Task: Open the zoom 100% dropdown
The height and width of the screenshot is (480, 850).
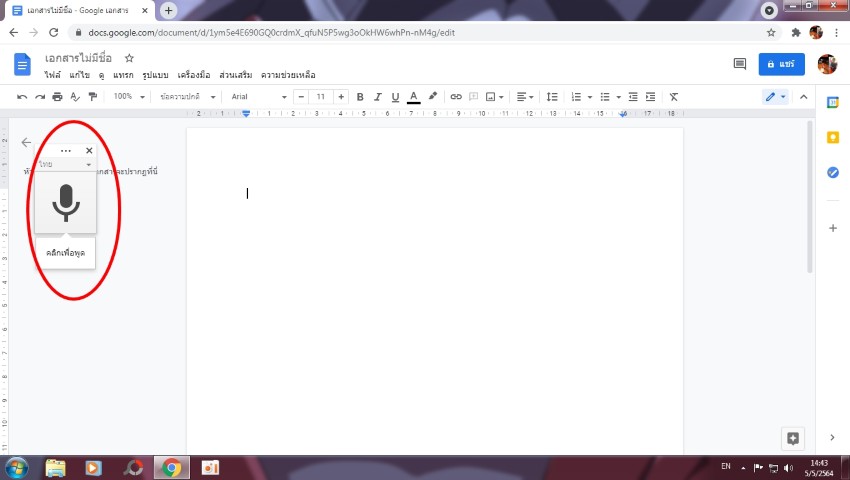Action: tap(128, 97)
